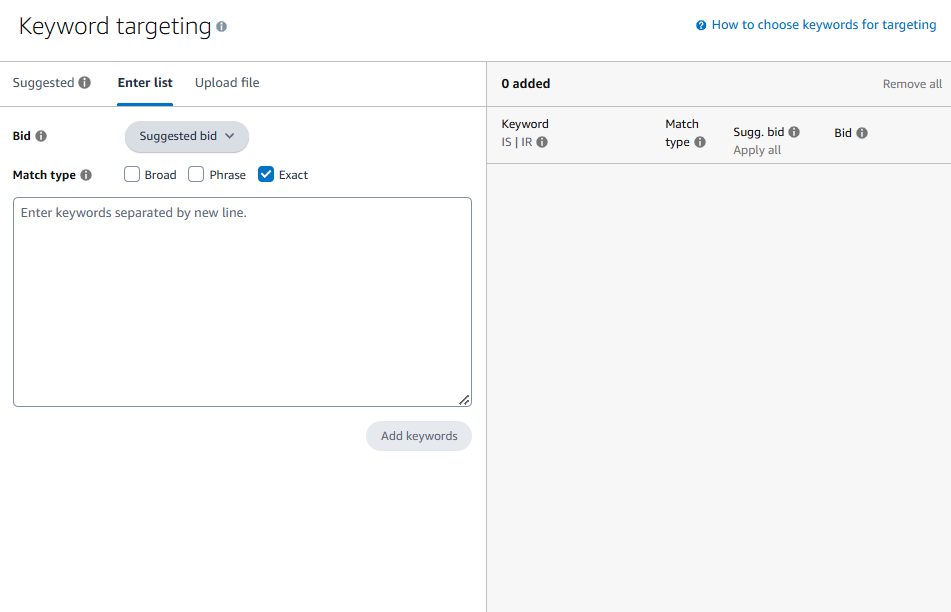This screenshot has height=612, width=951.
Task: Click info icon next to Keyword targeting title
Action: [222, 27]
